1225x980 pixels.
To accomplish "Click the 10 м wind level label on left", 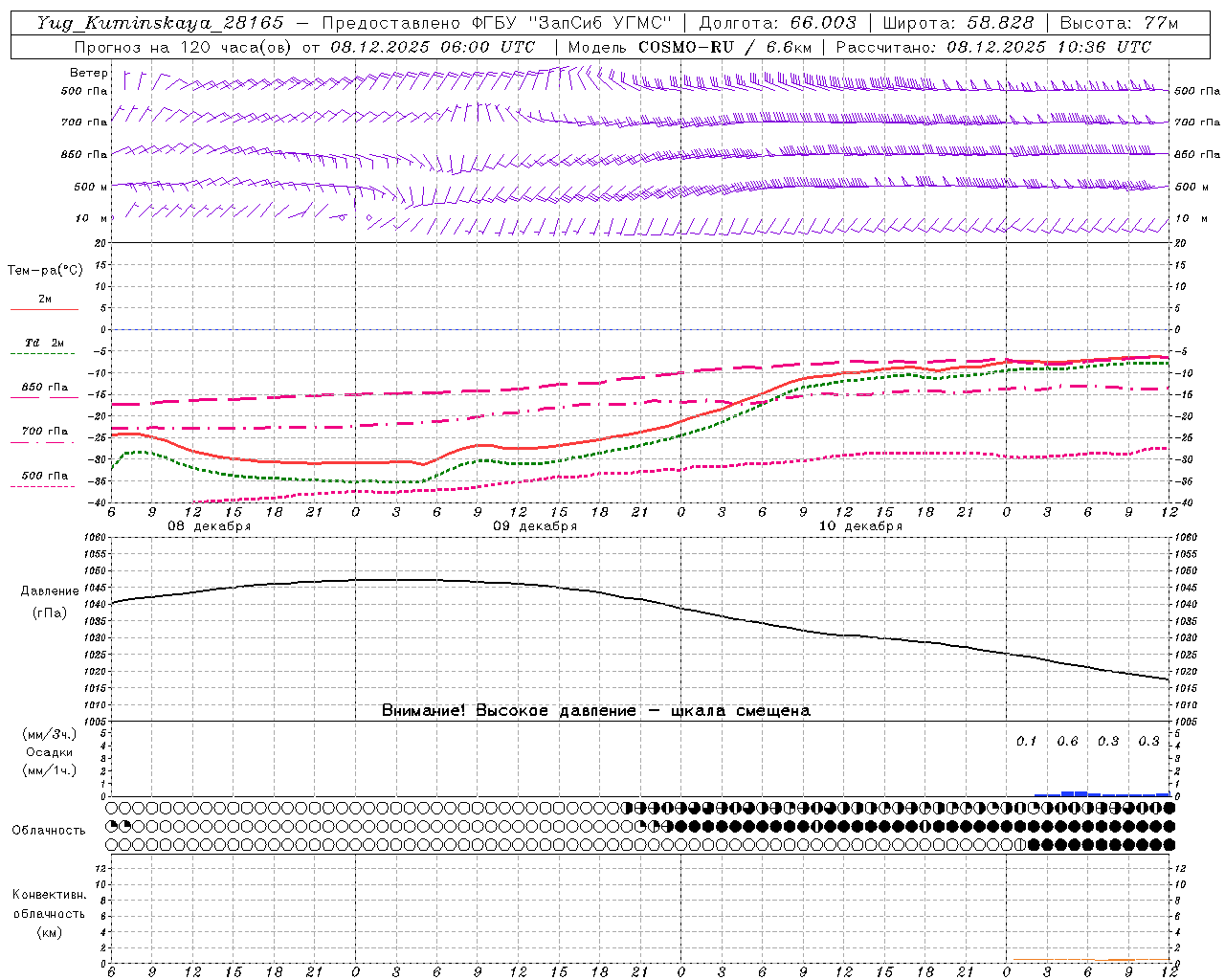I will tap(91, 218).
